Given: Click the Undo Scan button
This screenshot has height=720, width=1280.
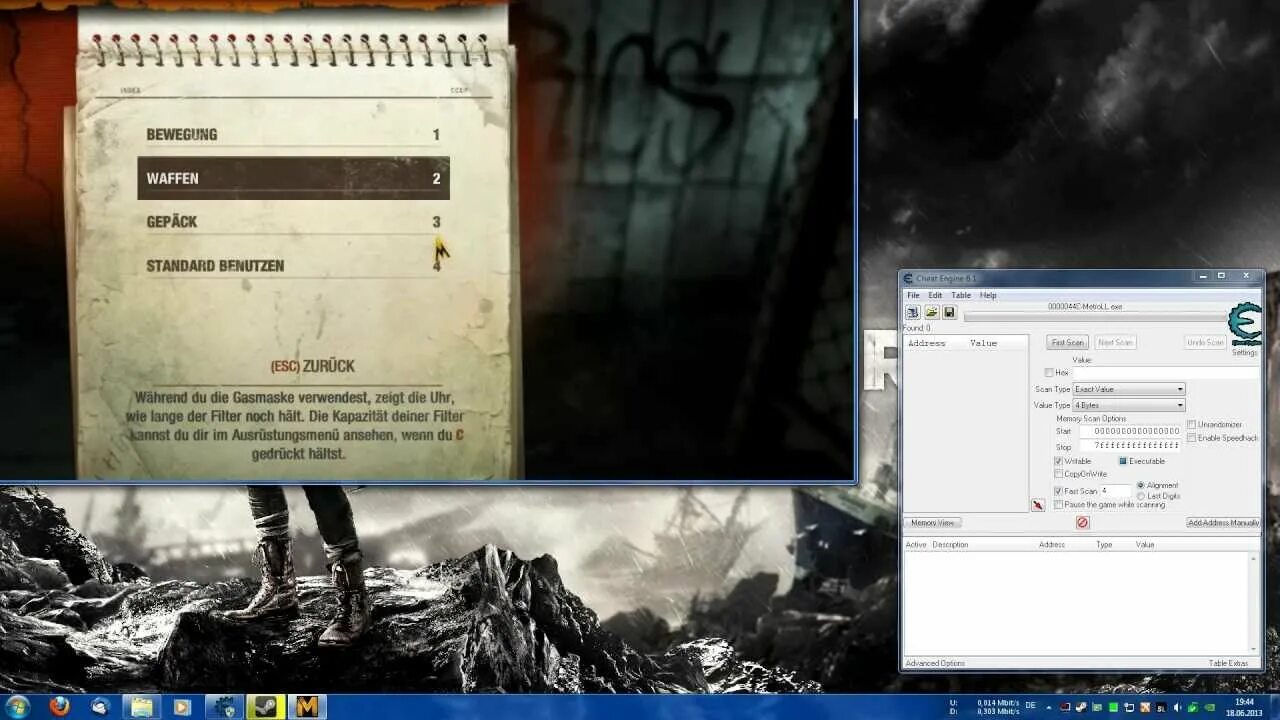Looking at the screenshot, I should [1205, 343].
